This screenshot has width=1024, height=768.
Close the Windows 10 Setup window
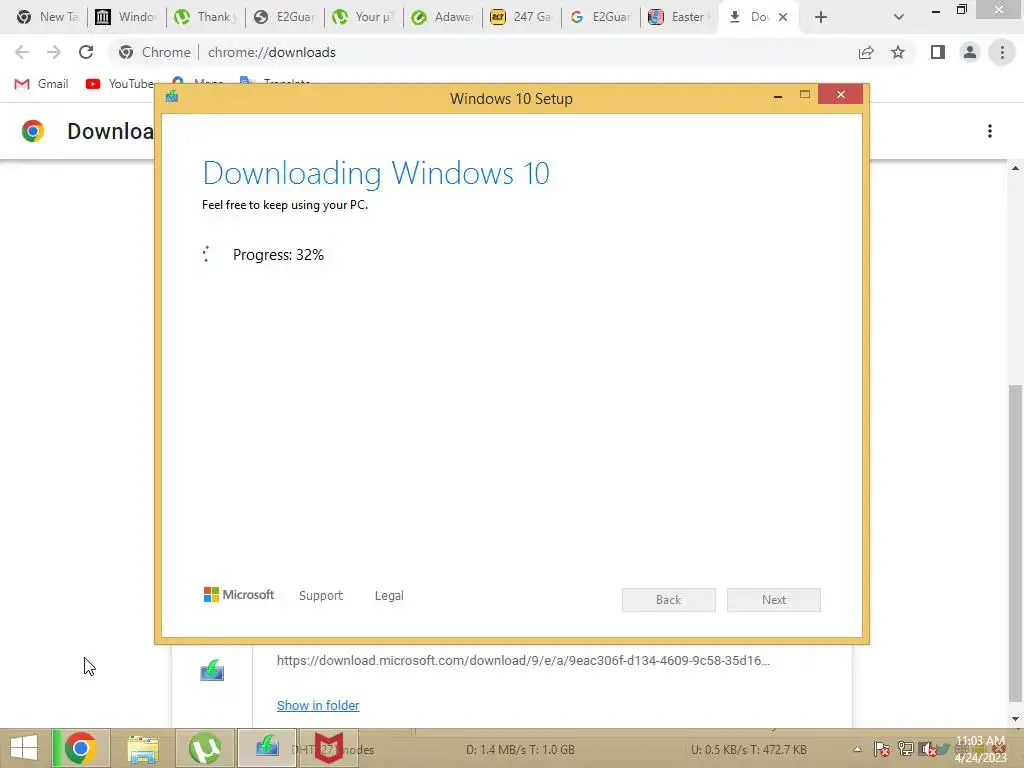(x=840, y=95)
